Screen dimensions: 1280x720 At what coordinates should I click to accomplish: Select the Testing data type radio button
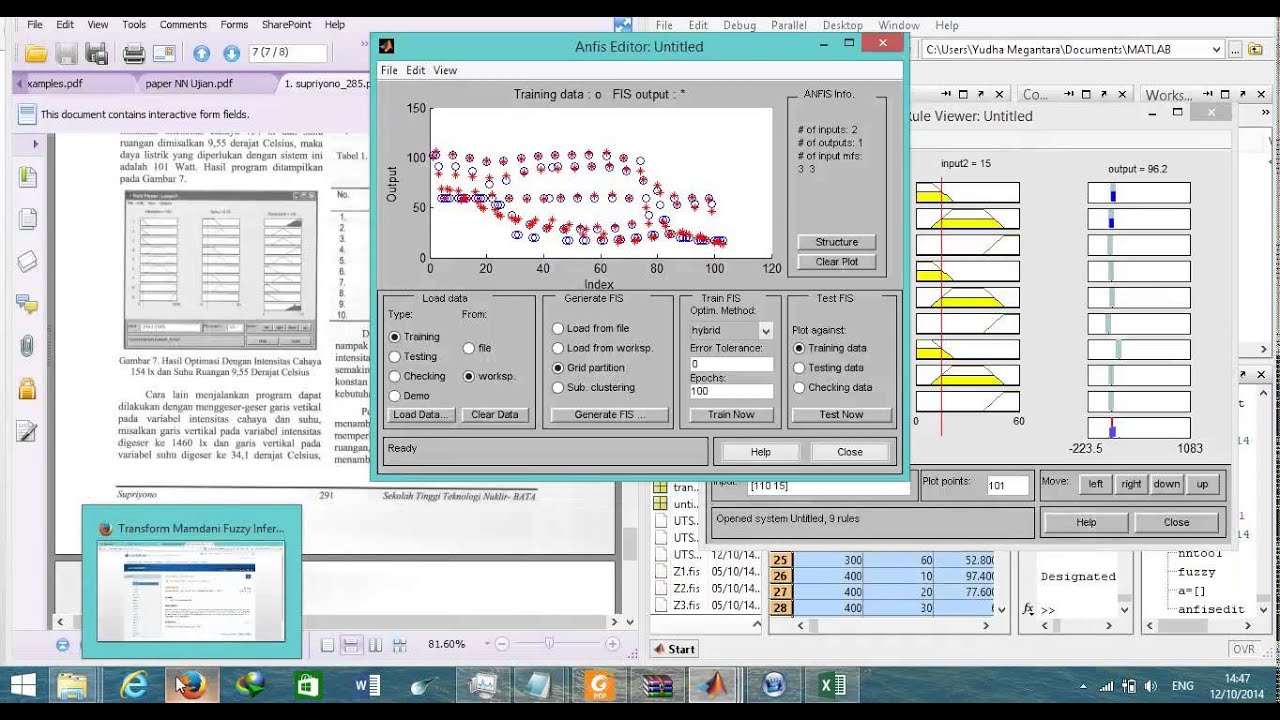pyautogui.click(x=395, y=356)
